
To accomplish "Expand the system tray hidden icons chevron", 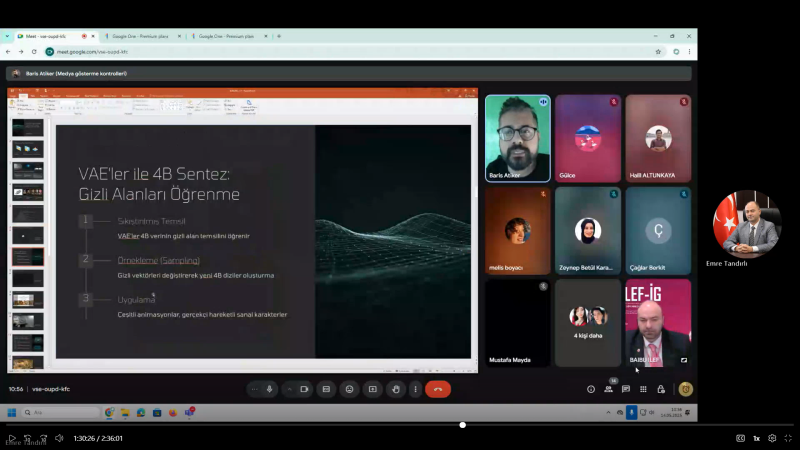I will point(608,412).
